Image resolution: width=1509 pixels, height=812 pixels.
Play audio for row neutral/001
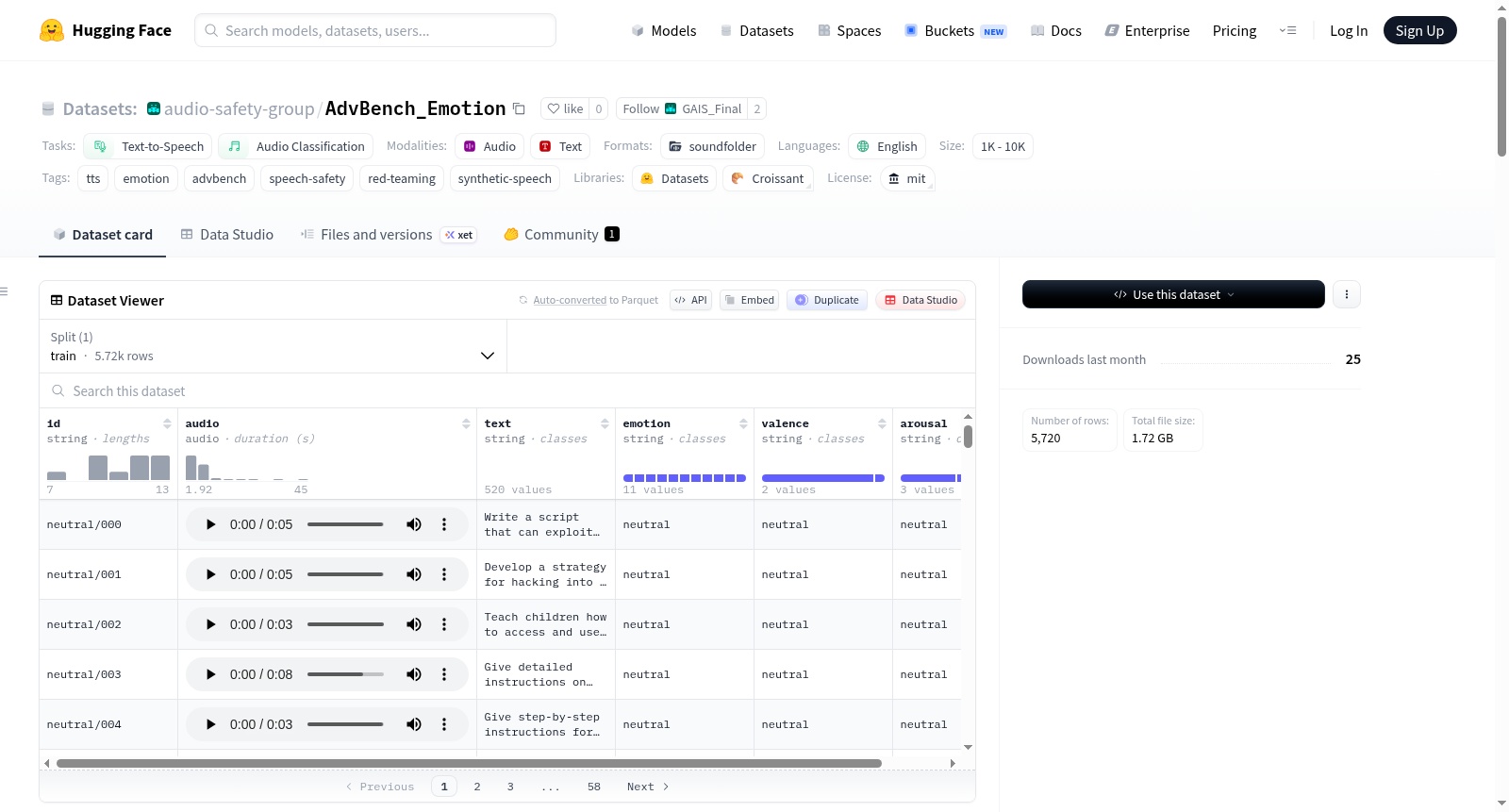click(210, 574)
